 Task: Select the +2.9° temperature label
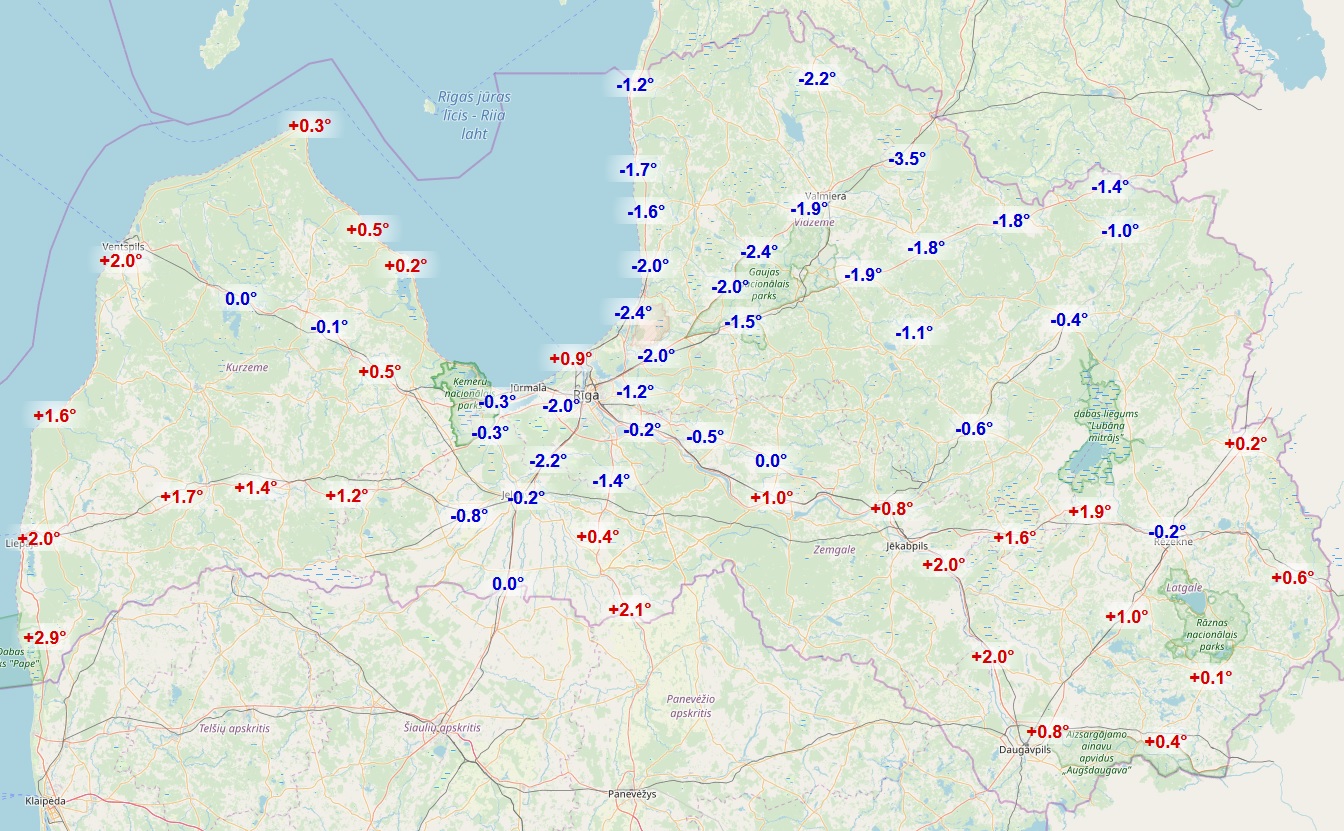(x=45, y=637)
